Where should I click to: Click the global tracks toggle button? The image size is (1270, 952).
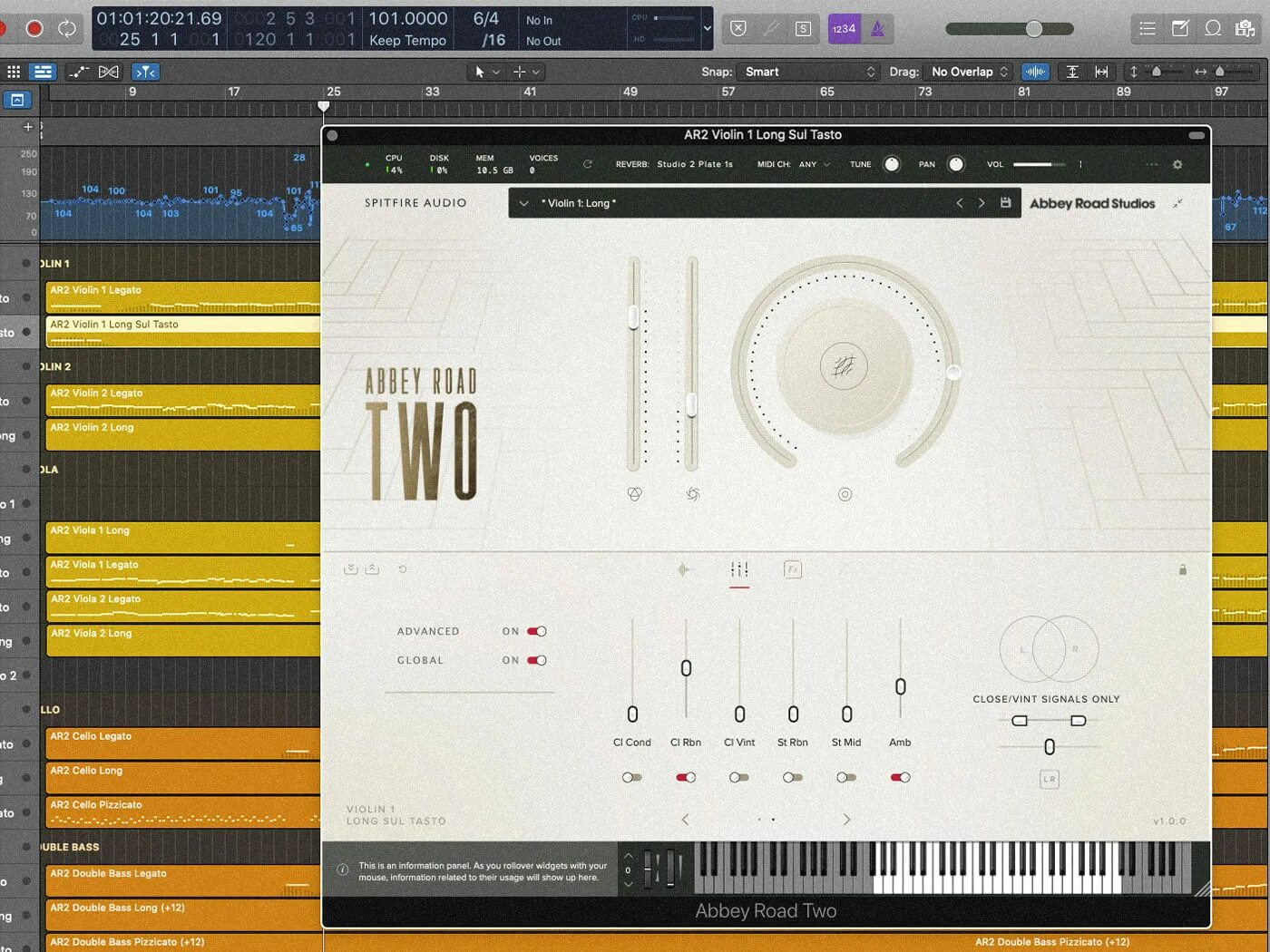(17, 100)
